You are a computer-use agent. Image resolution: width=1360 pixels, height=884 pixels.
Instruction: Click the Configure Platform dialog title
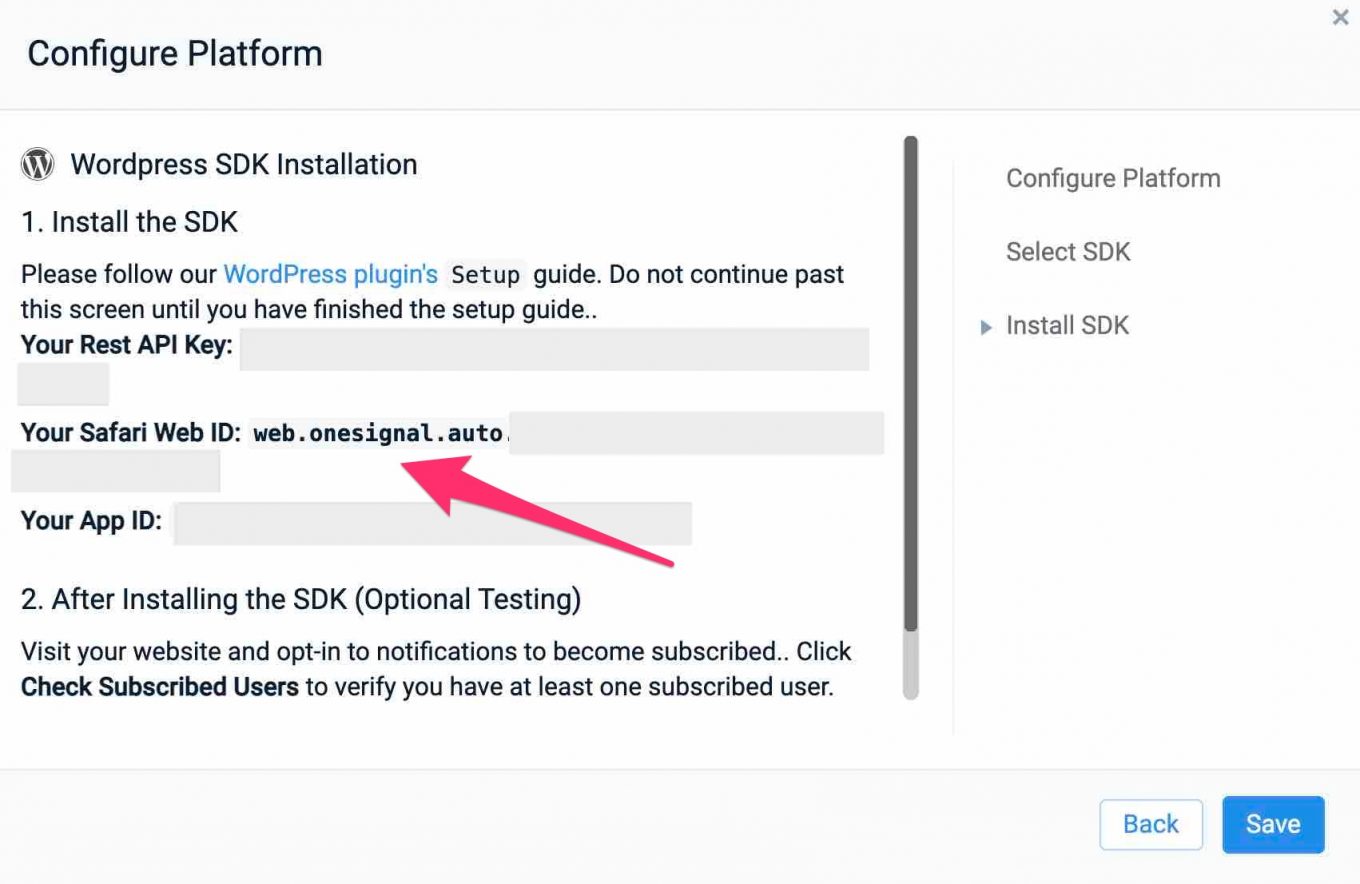[x=174, y=53]
